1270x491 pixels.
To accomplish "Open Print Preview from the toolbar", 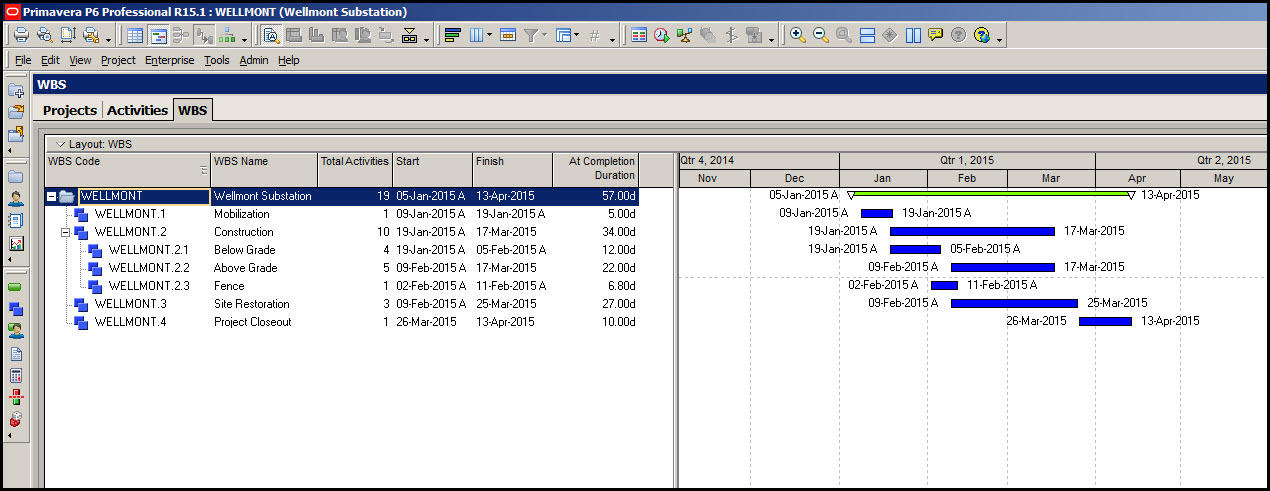I will (44, 35).
